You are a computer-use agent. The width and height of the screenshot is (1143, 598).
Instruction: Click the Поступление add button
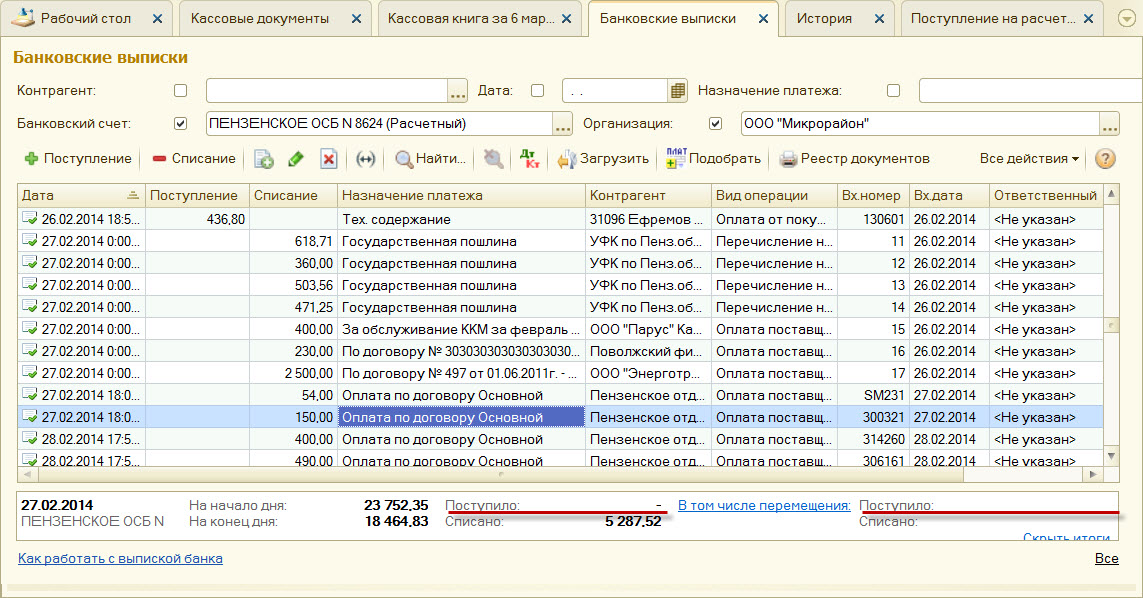click(78, 159)
